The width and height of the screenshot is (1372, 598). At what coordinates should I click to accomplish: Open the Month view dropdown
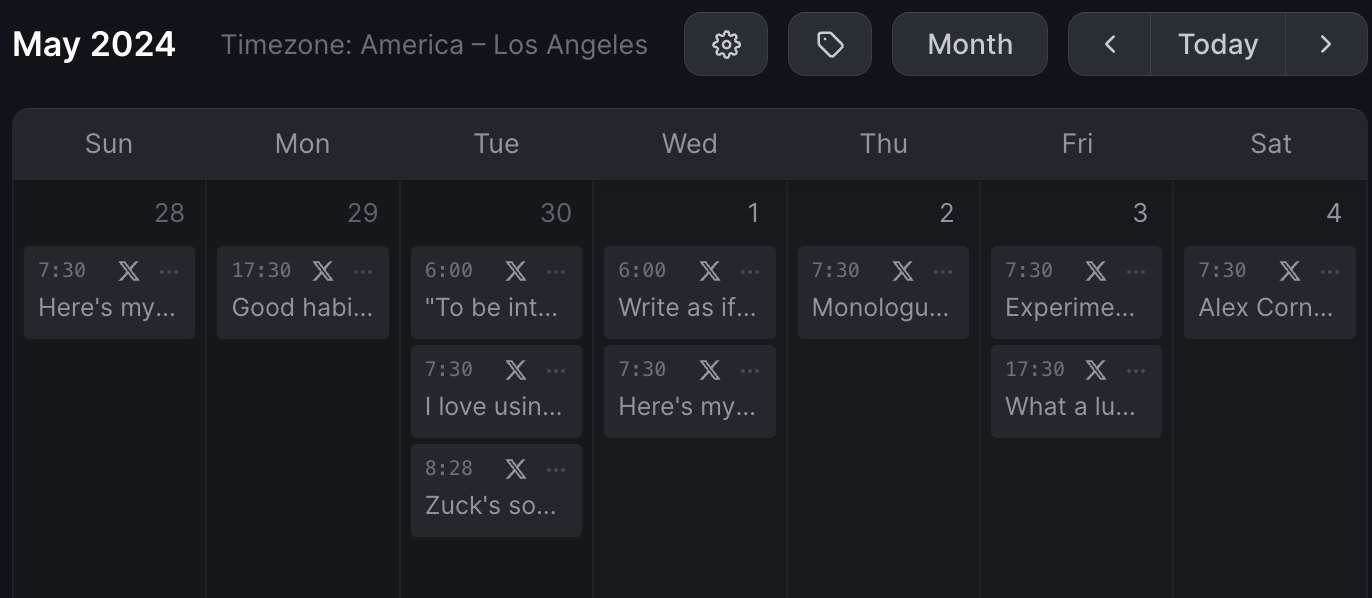(x=970, y=44)
